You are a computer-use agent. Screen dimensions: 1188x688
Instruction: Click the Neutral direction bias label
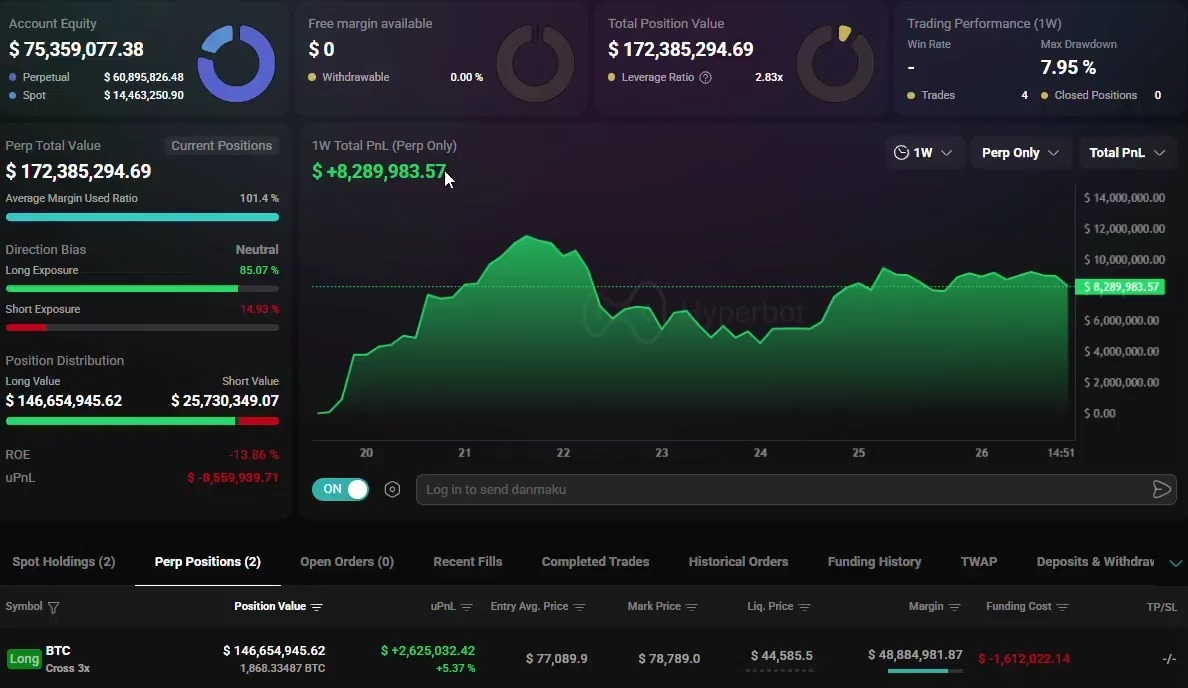tap(257, 249)
